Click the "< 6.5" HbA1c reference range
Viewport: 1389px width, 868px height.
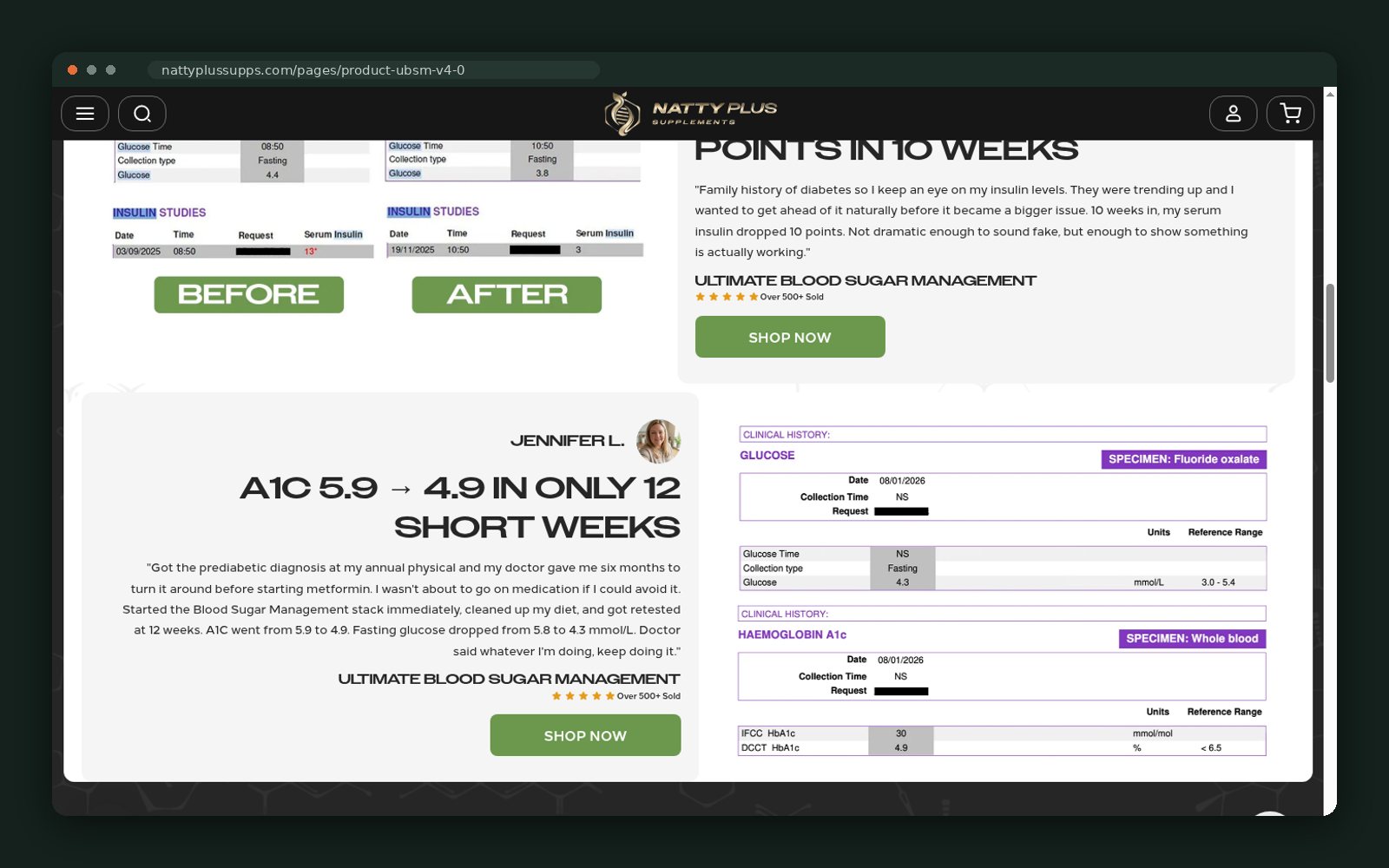[1211, 748]
